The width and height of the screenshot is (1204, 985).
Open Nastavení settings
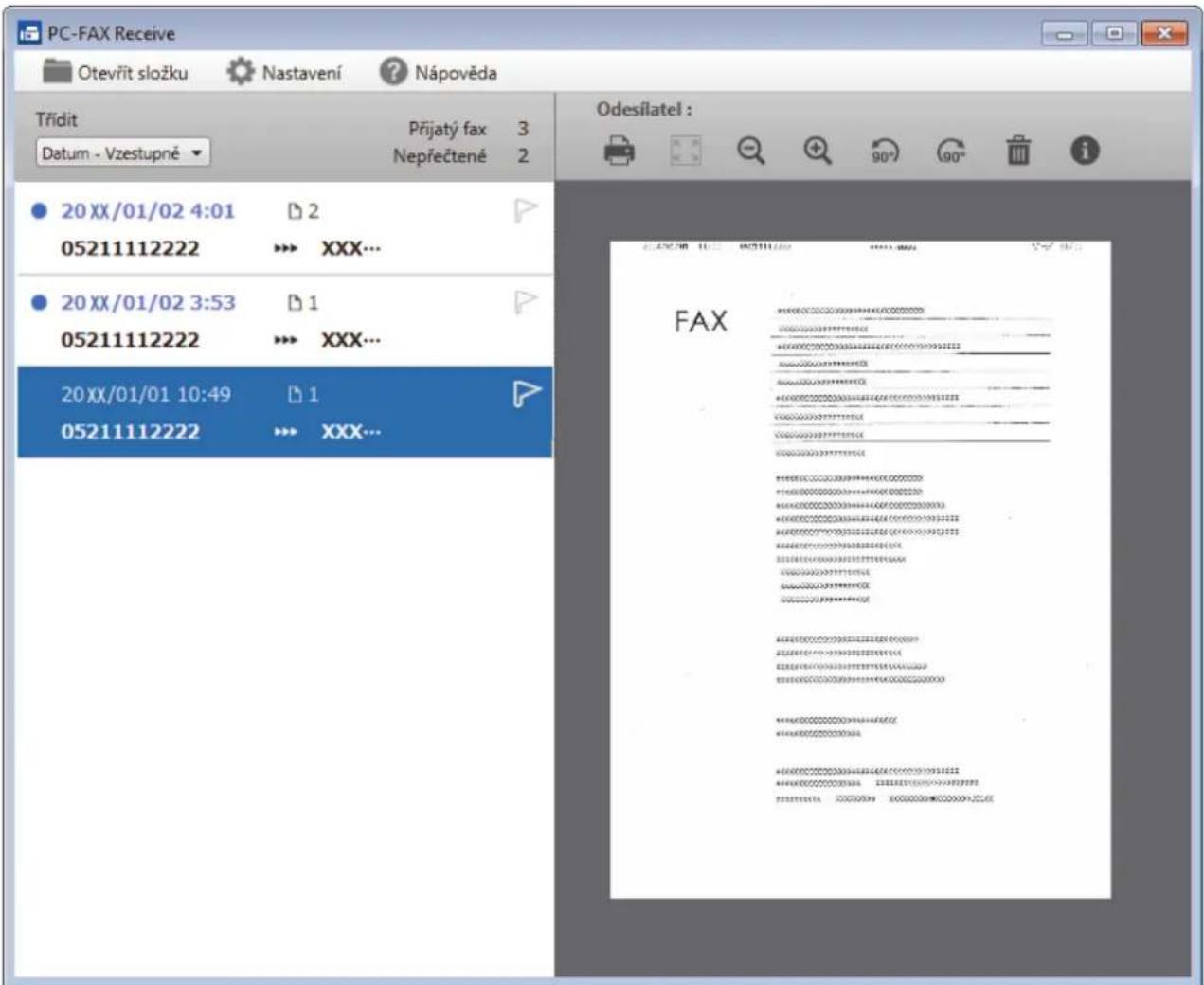pyautogui.click(x=284, y=72)
